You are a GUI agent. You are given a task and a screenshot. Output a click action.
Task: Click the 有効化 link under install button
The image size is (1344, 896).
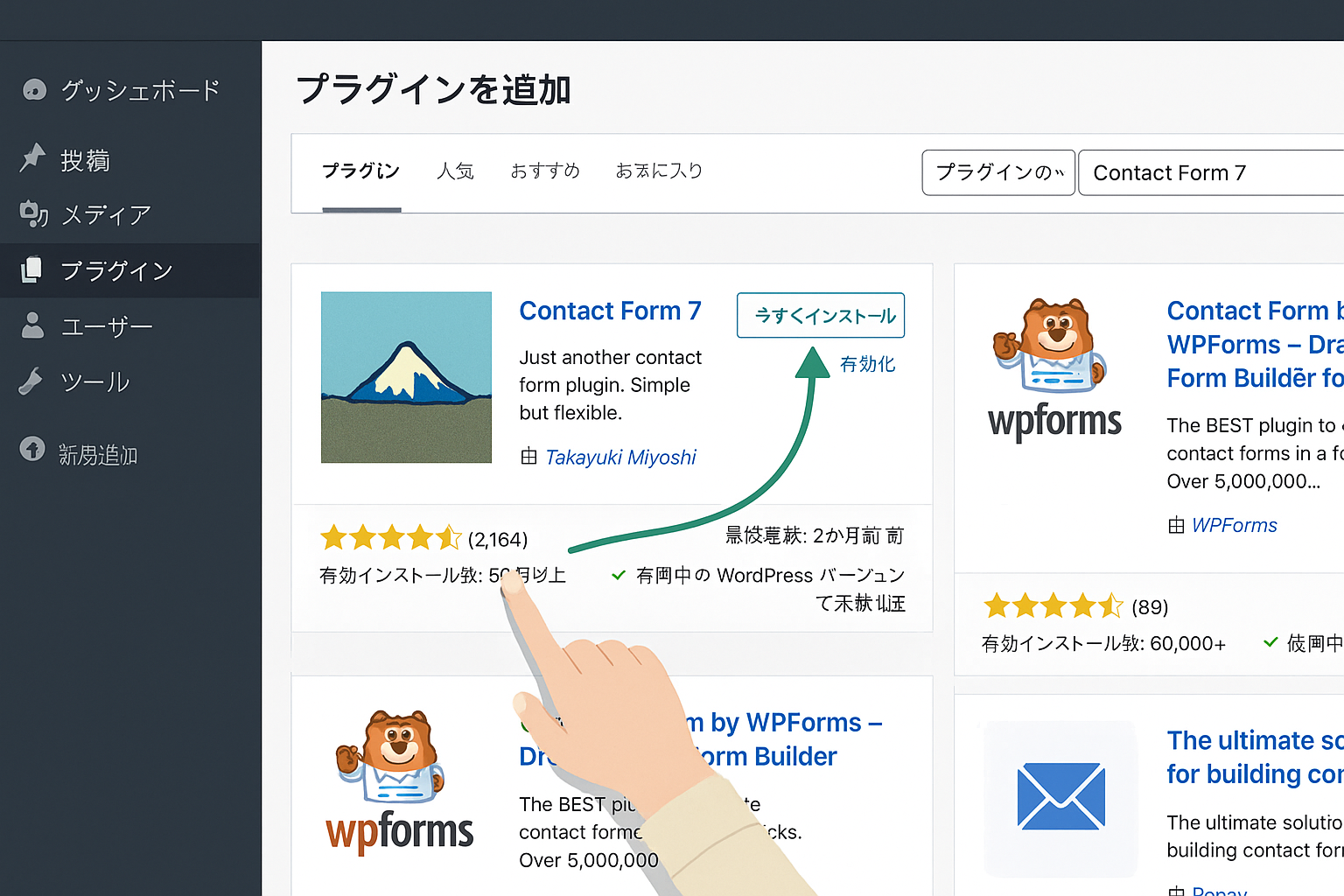coord(867,364)
